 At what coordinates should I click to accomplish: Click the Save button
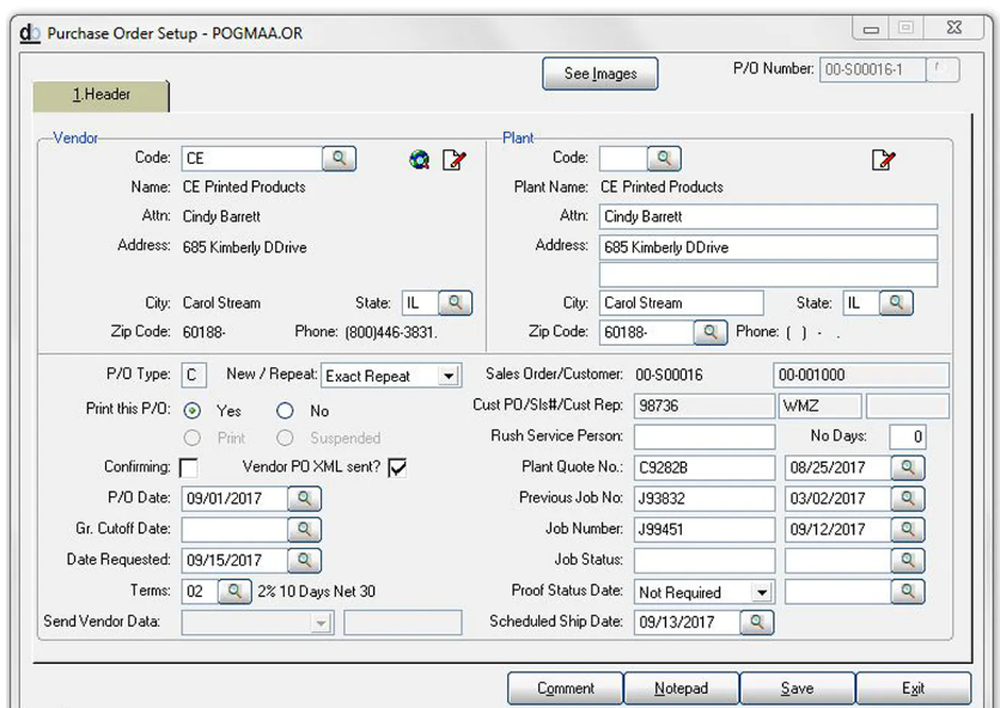797,688
